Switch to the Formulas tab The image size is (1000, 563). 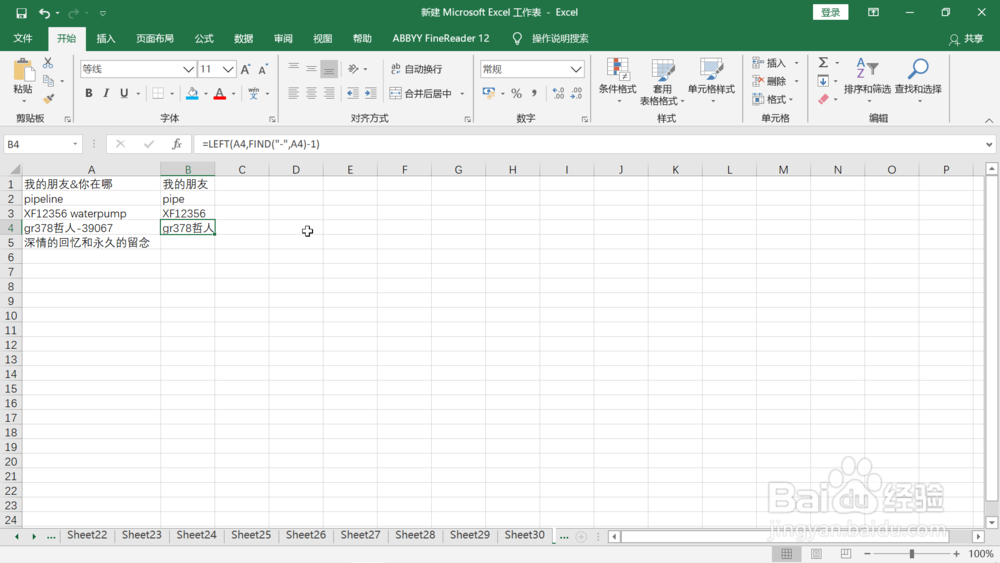(x=204, y=38)
